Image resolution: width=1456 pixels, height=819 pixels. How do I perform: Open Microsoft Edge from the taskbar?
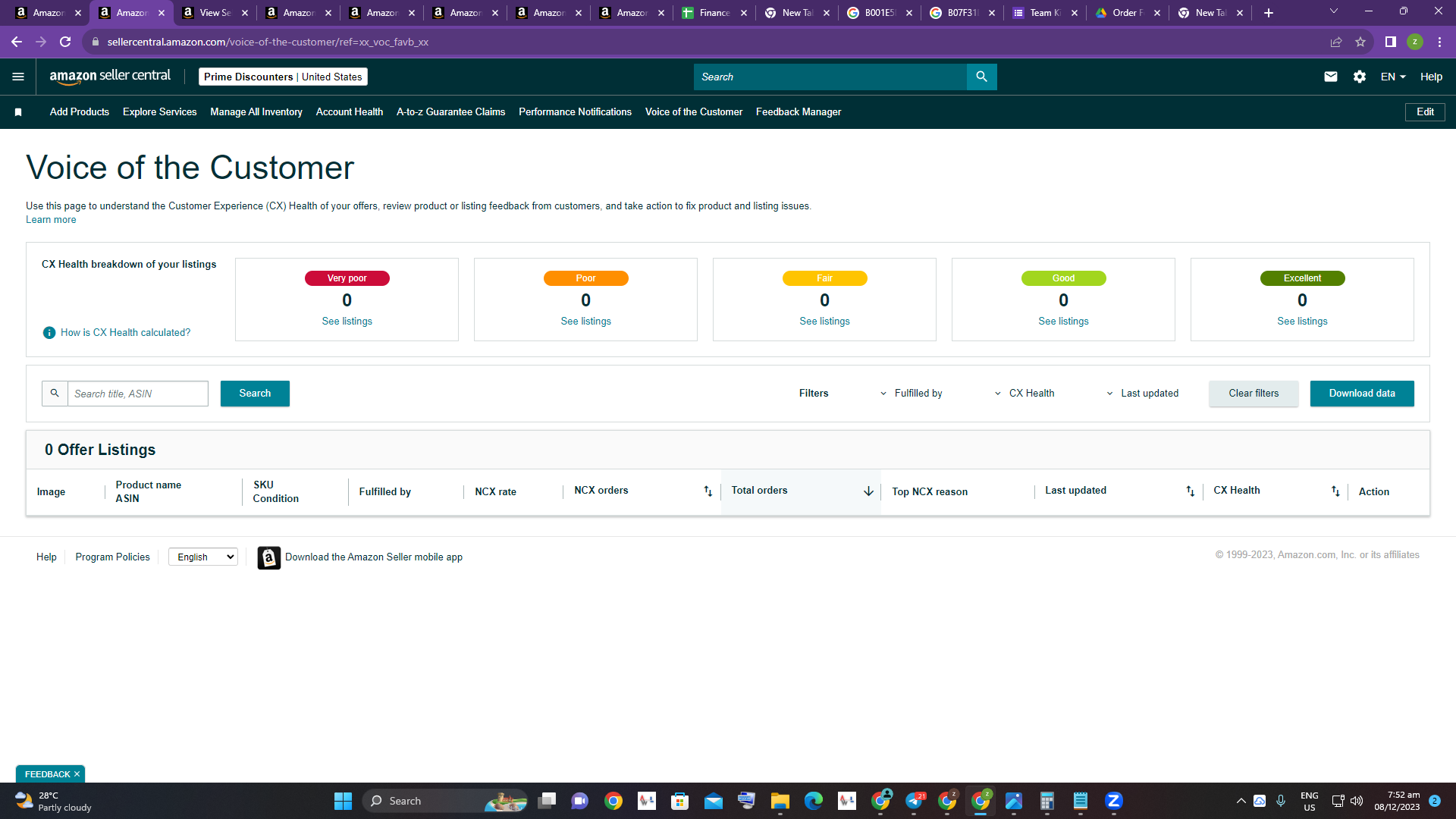point(813,801)
